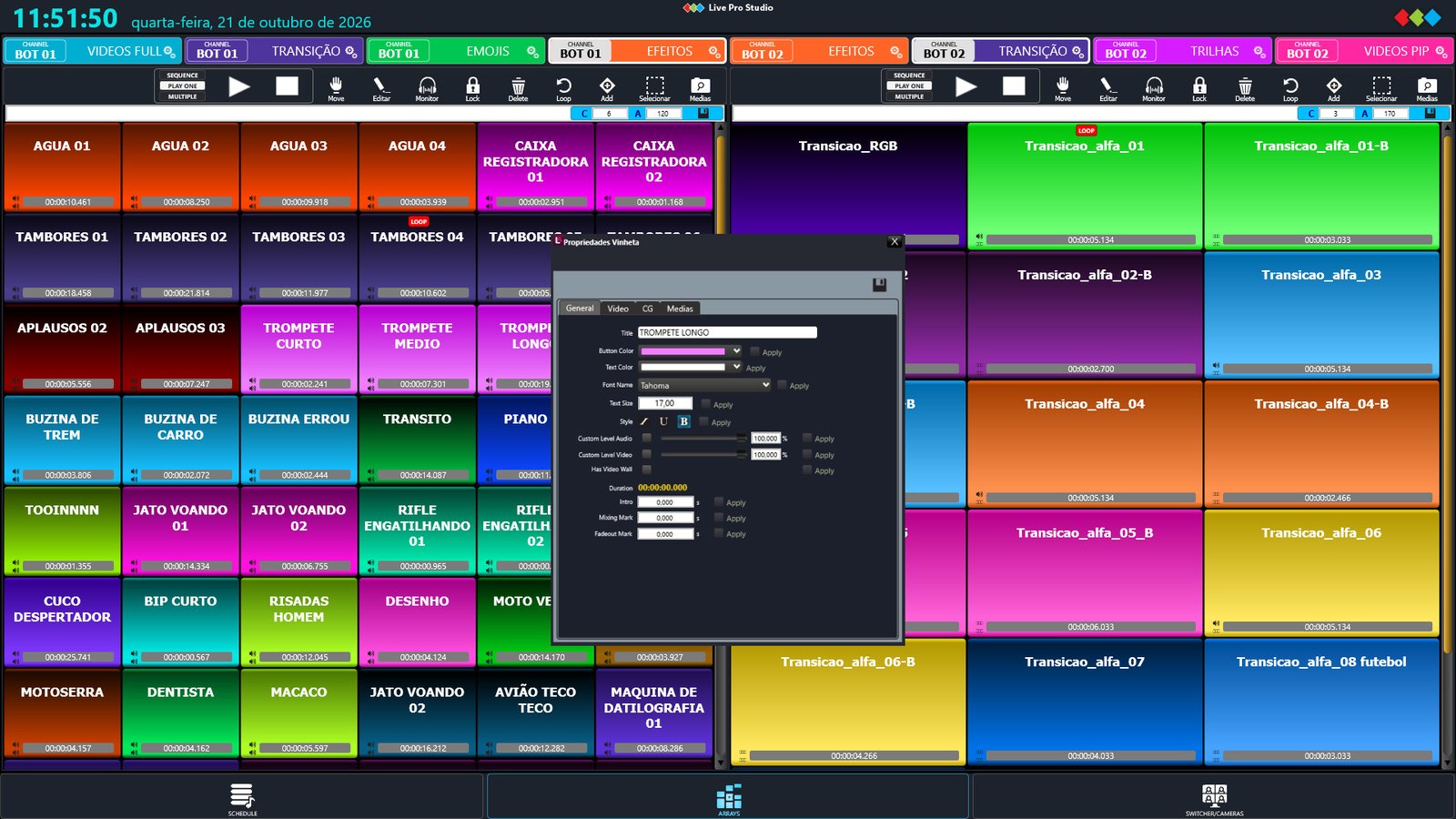Save grid layout in left panel

(703, 113)
